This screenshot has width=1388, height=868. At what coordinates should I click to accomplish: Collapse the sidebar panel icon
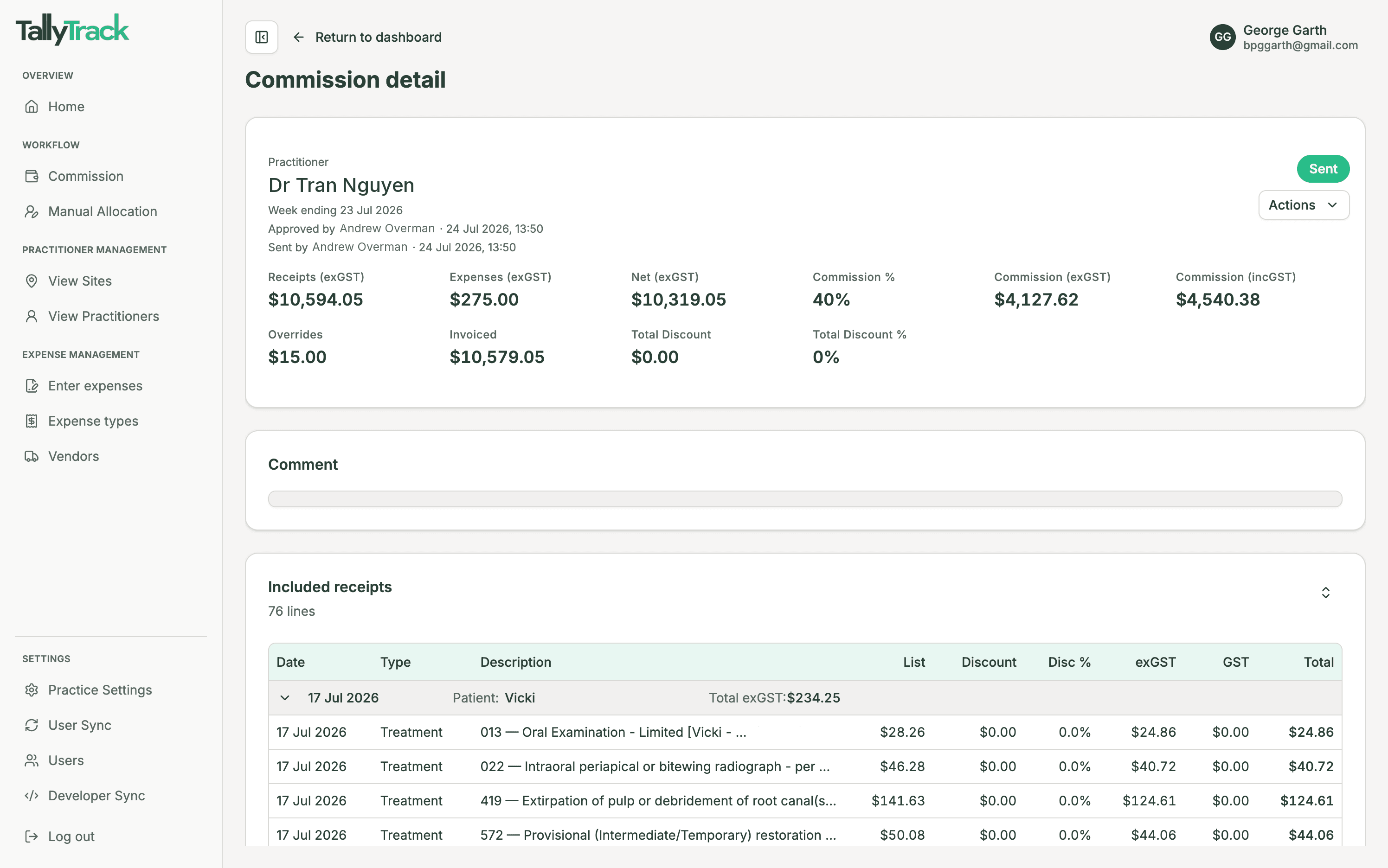[x=262, y=37]
